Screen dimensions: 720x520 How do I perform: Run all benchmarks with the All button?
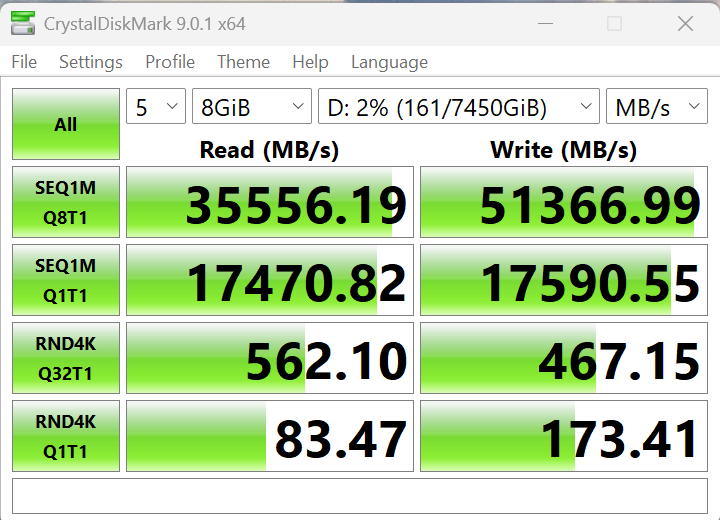tap(66, 124)
